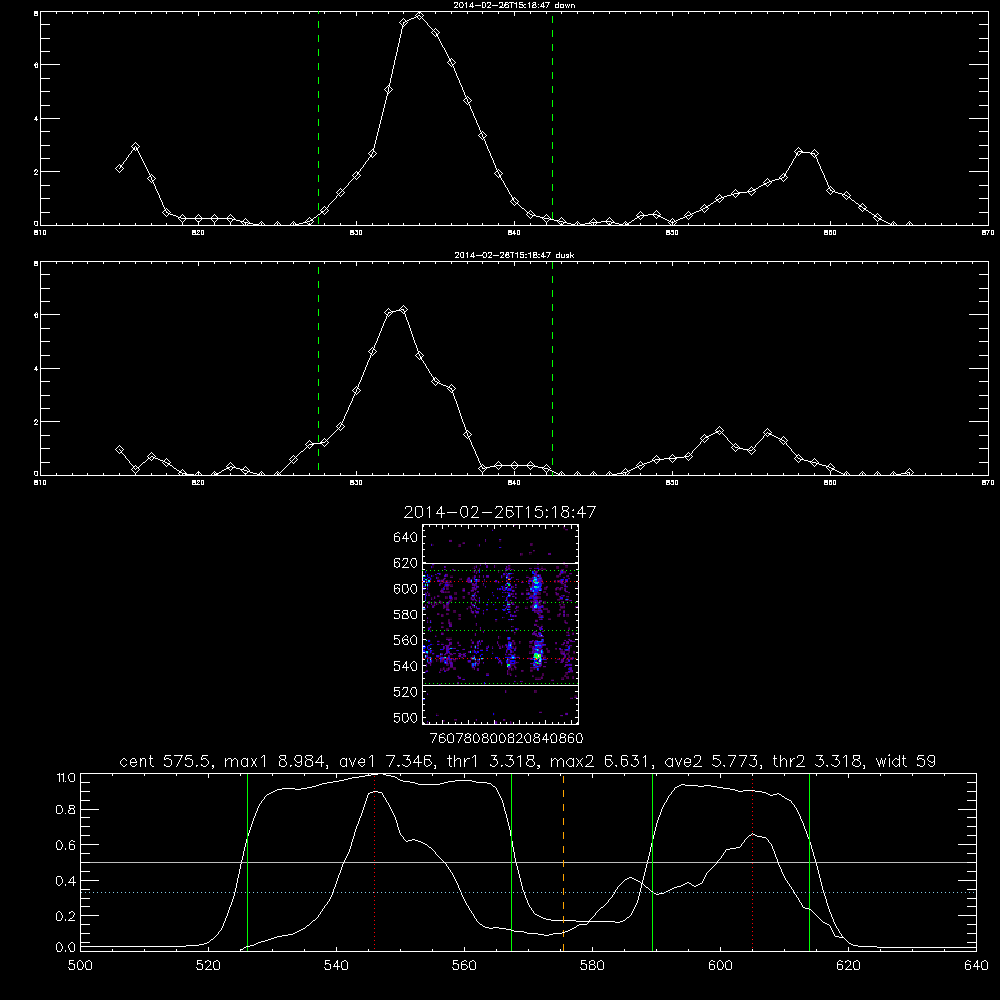Click the 640 label on bottom plot x-axis
The width and height of the screenshot is (1000, 1000).
coord(976,966)
